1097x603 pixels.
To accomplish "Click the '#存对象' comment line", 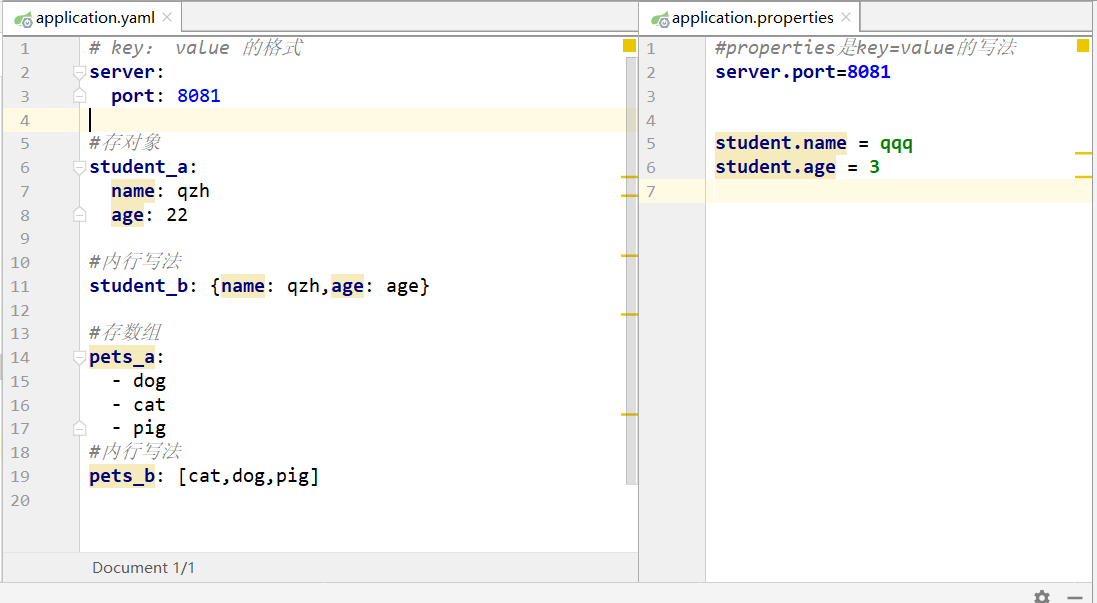I will click(x=125, y=143).
